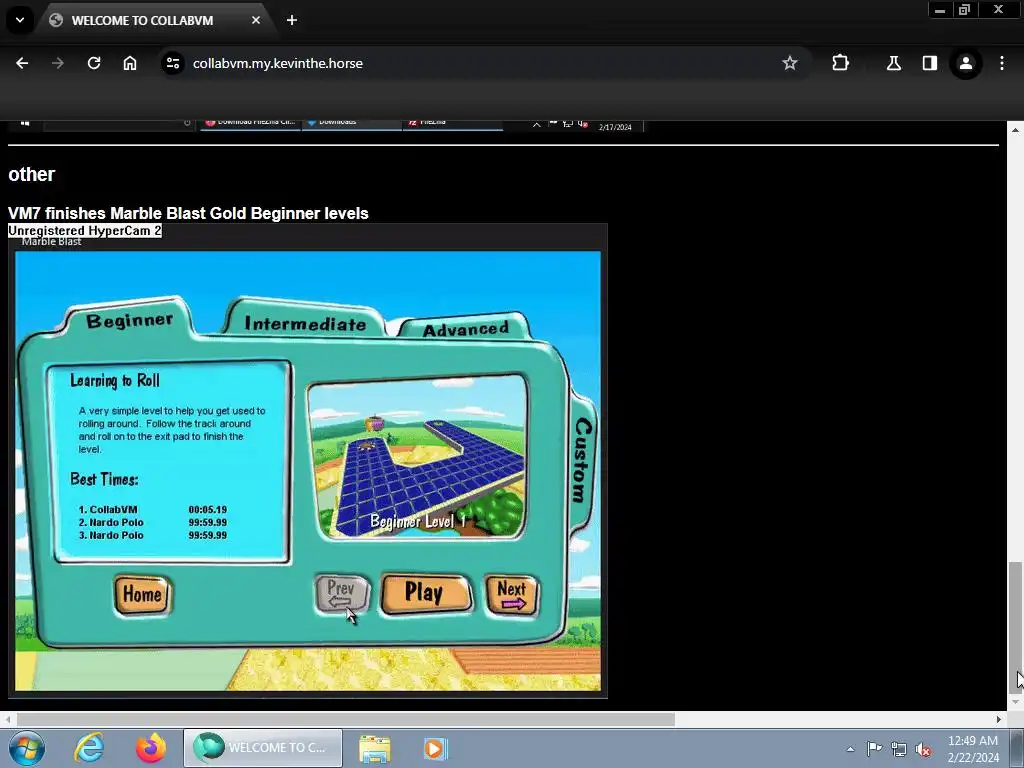1024x768 pixels.
Task: Launch Internet Explorer from the taskbar
Action: coord(89,748)
